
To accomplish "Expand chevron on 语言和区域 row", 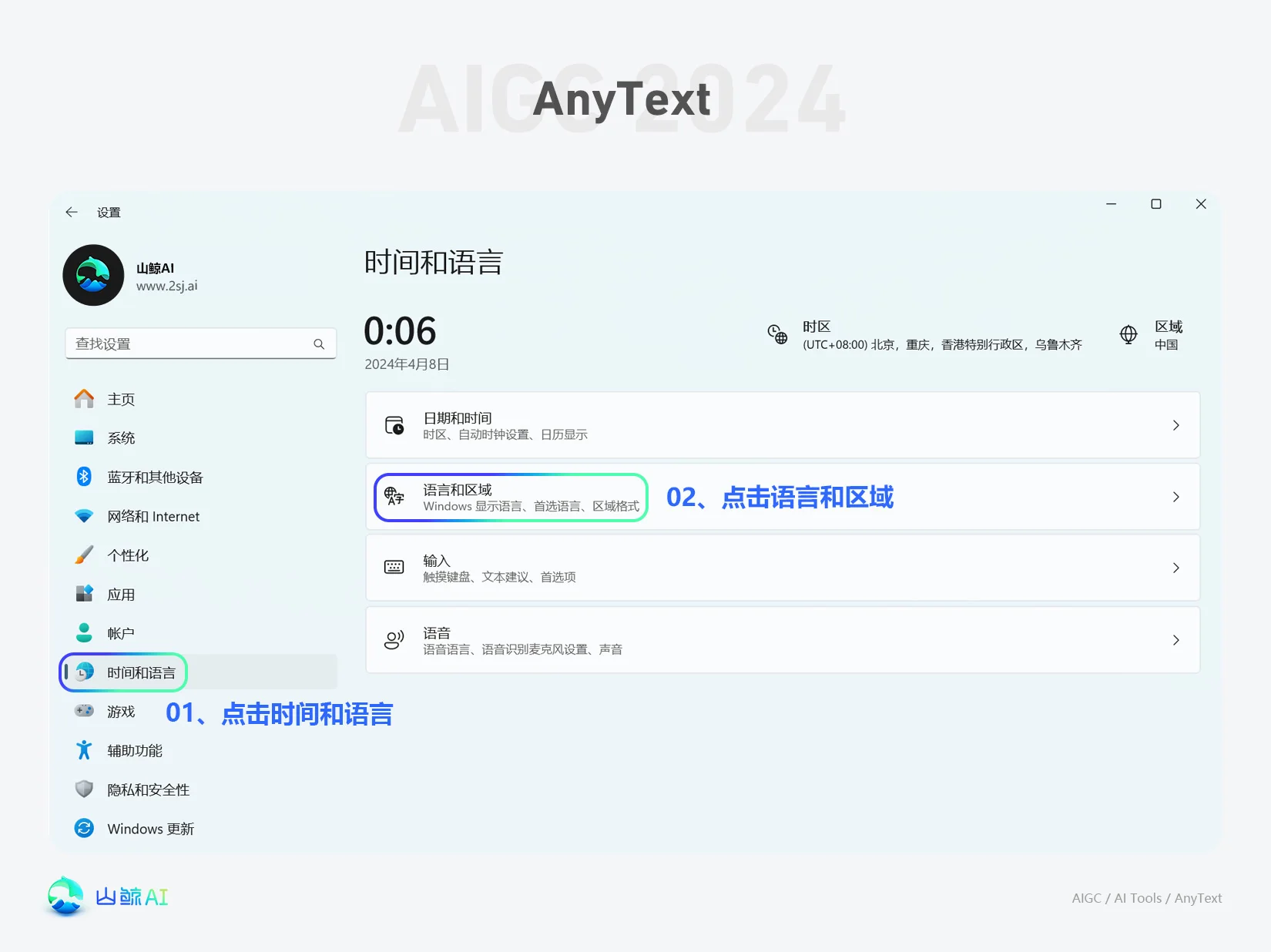I will click(x=1175, y=497).
